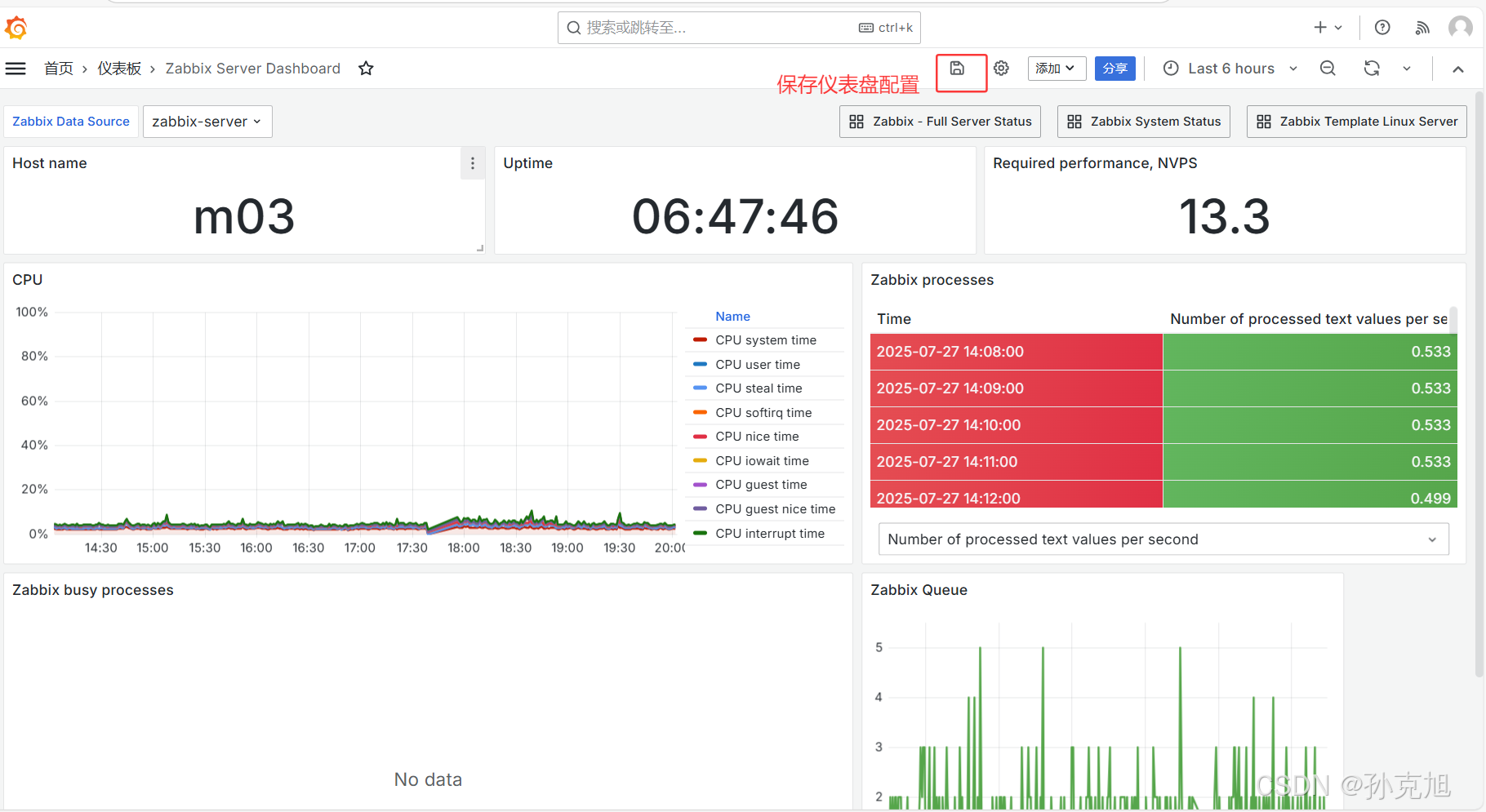Open the hamburger navigation menu

[x=16, y=69]
